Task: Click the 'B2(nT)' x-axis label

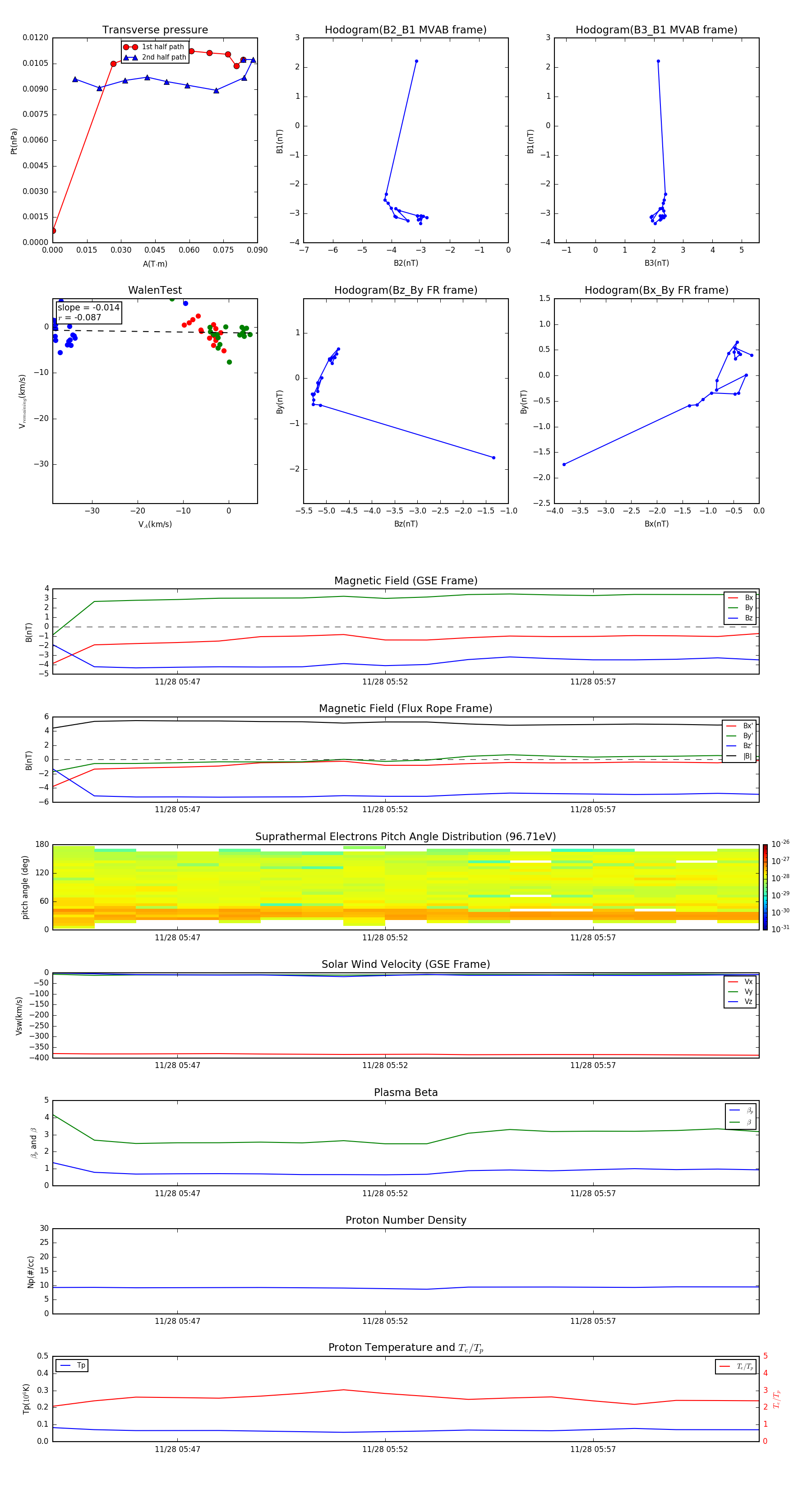Action: pyautogui.click(x=406, y=263)
